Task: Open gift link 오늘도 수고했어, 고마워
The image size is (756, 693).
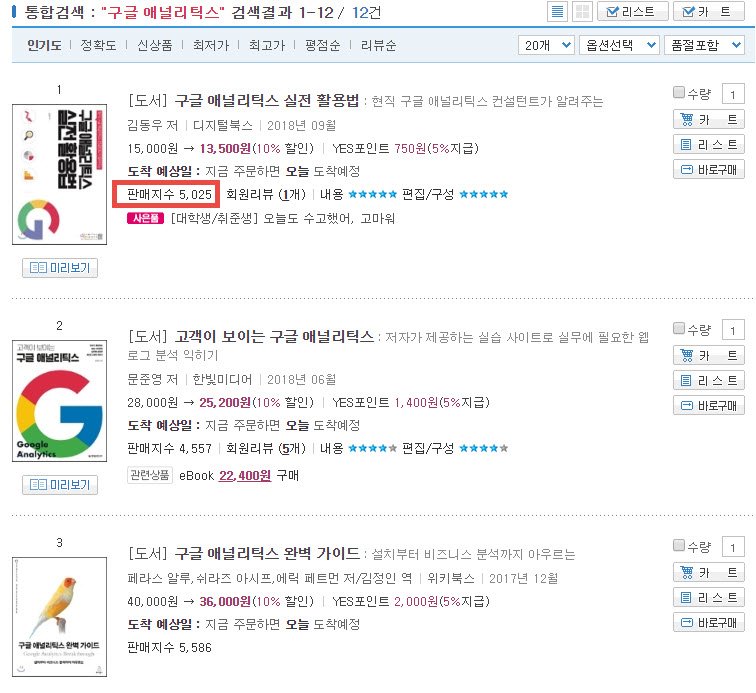Action: pyautogui.click(x=329, y=218)
